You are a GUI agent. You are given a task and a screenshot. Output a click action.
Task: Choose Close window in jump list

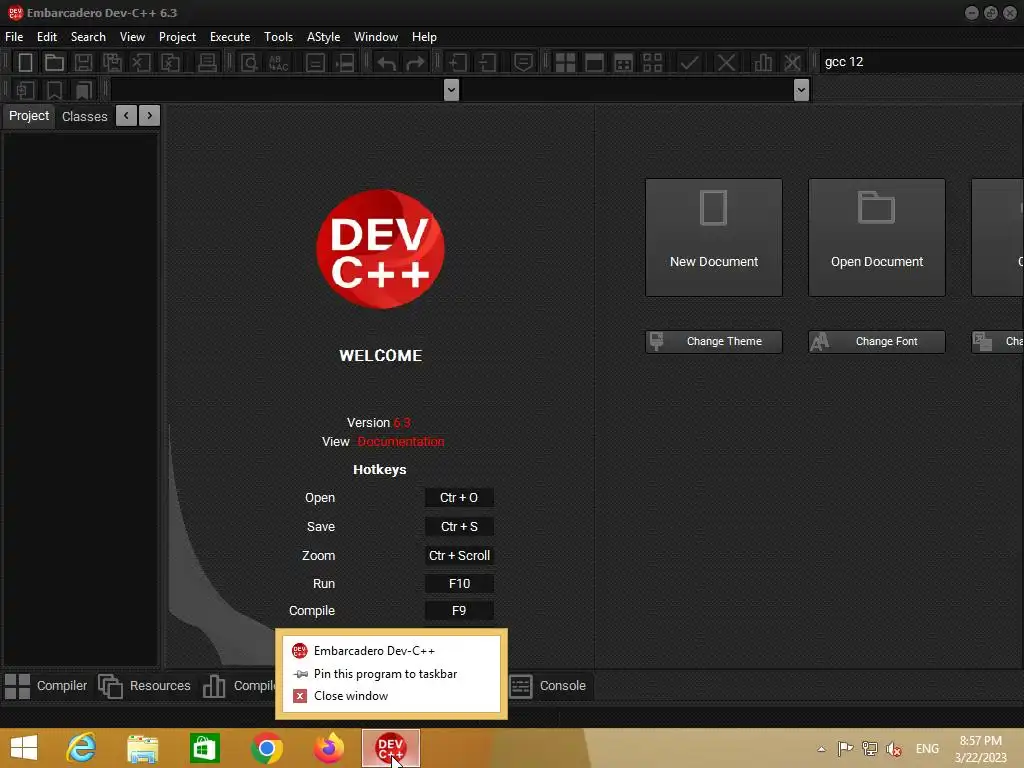coord(391,696)
